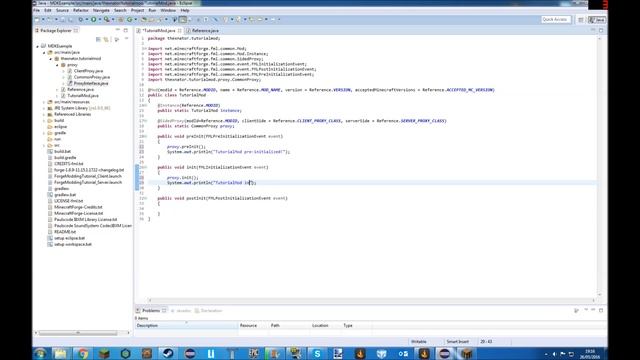Open the Navigate menu
The image size is (640, 360).
(x=101, y=10)
